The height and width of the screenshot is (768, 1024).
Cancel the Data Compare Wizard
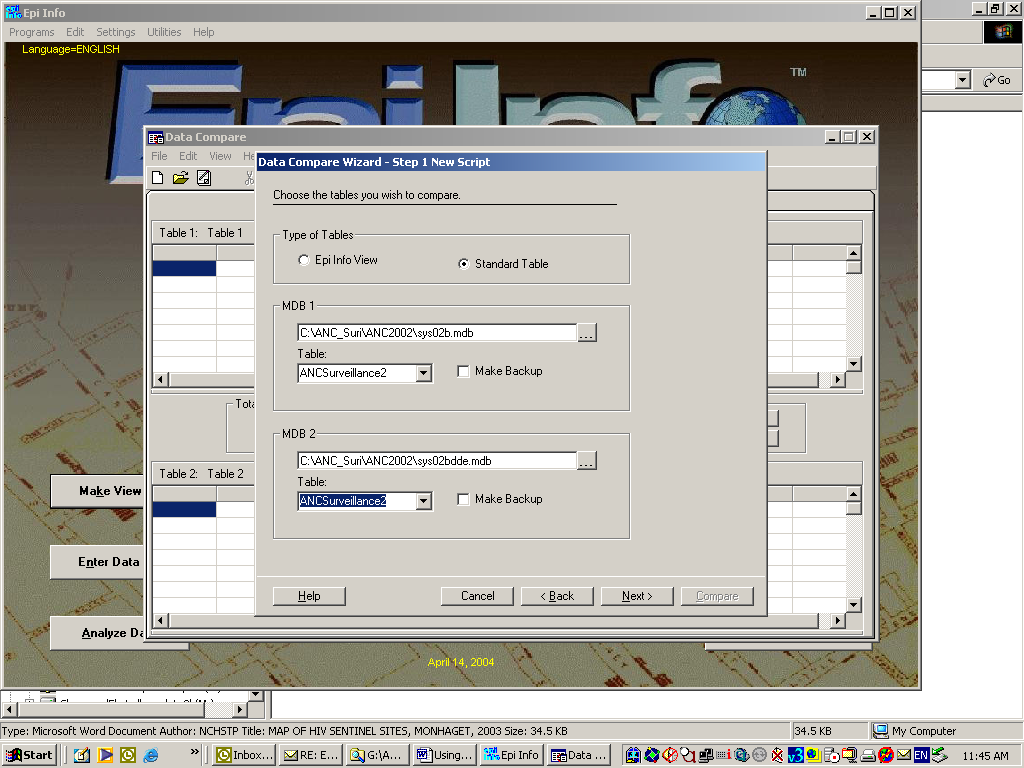click(x=477, y=596)
